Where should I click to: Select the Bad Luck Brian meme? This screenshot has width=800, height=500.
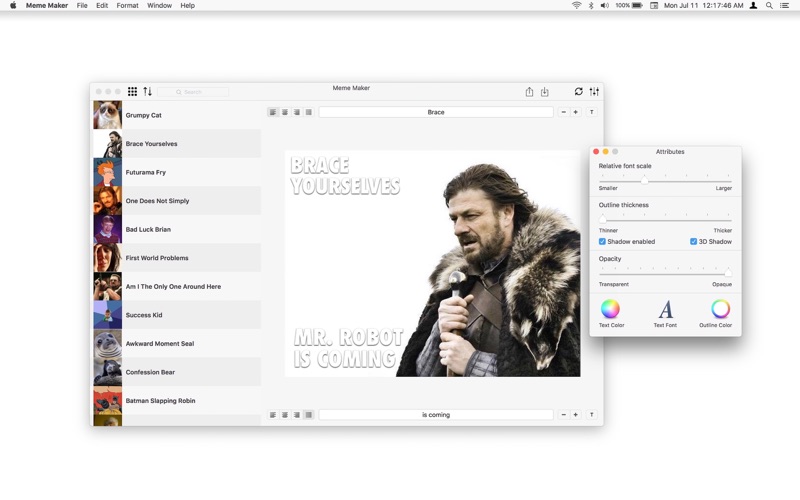177,229
